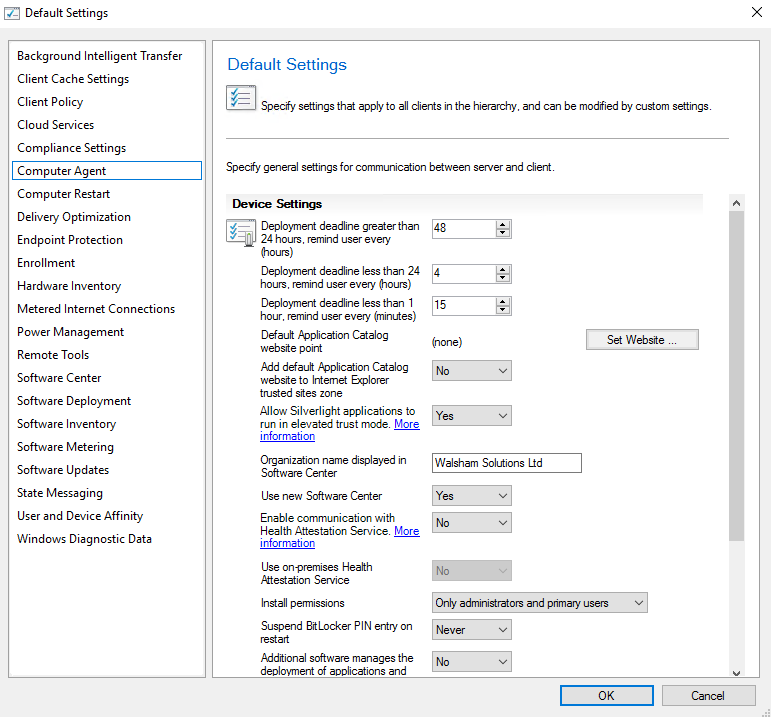The width and height of the screenshot is (771, 717).
Task: Select Software Deployment
Action: (74, 401)
